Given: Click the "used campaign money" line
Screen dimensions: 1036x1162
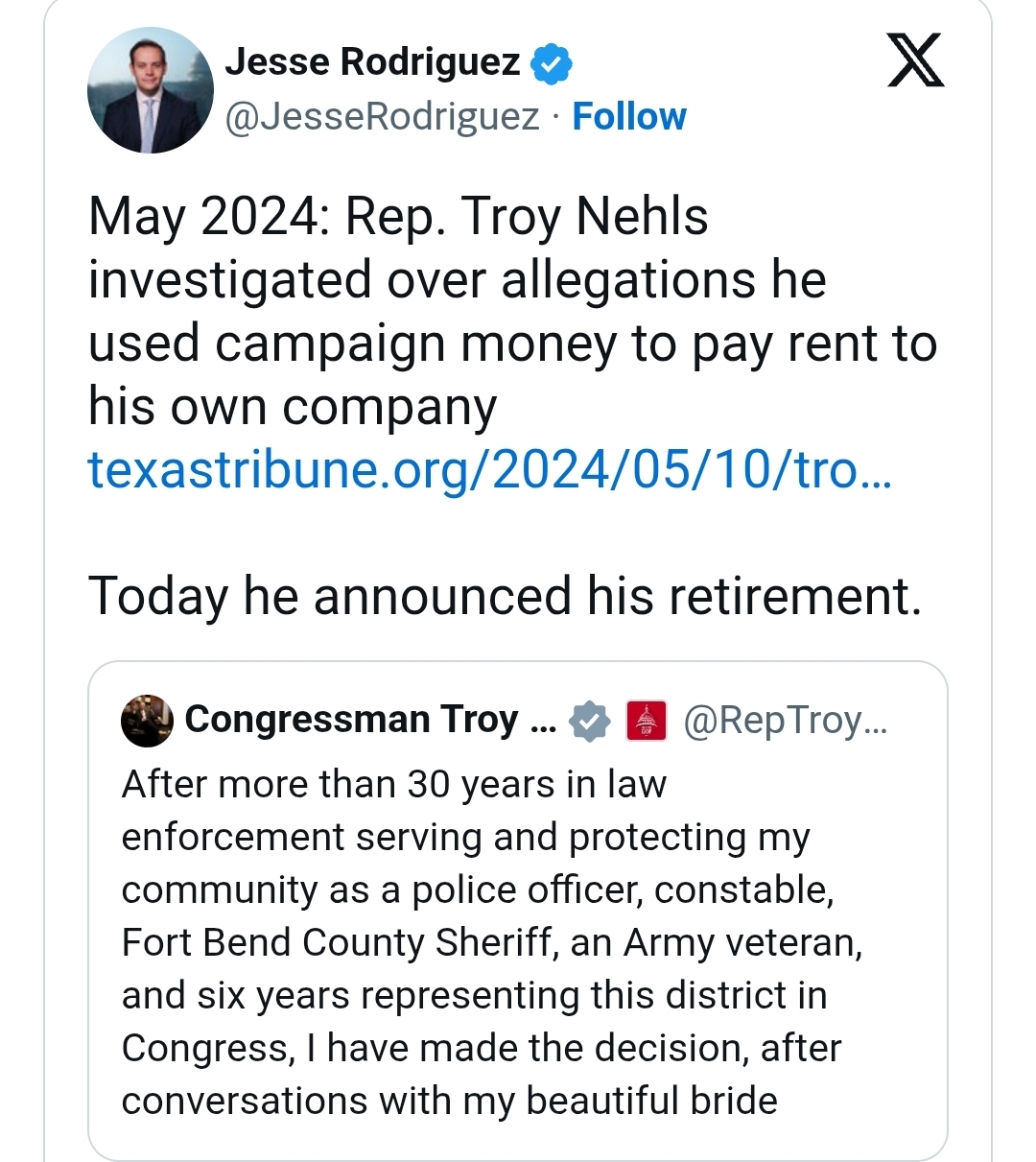Looking at the screenshot, I should pos(351,344).
